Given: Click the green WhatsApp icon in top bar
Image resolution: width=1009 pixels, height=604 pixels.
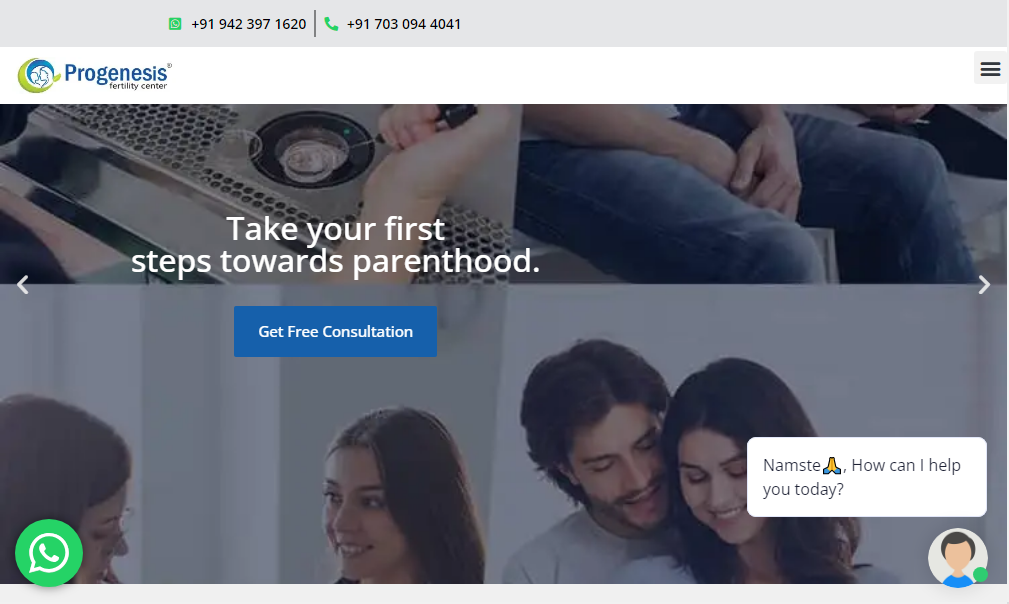Looking at the screenshot, I should click(x=175, y=24).
